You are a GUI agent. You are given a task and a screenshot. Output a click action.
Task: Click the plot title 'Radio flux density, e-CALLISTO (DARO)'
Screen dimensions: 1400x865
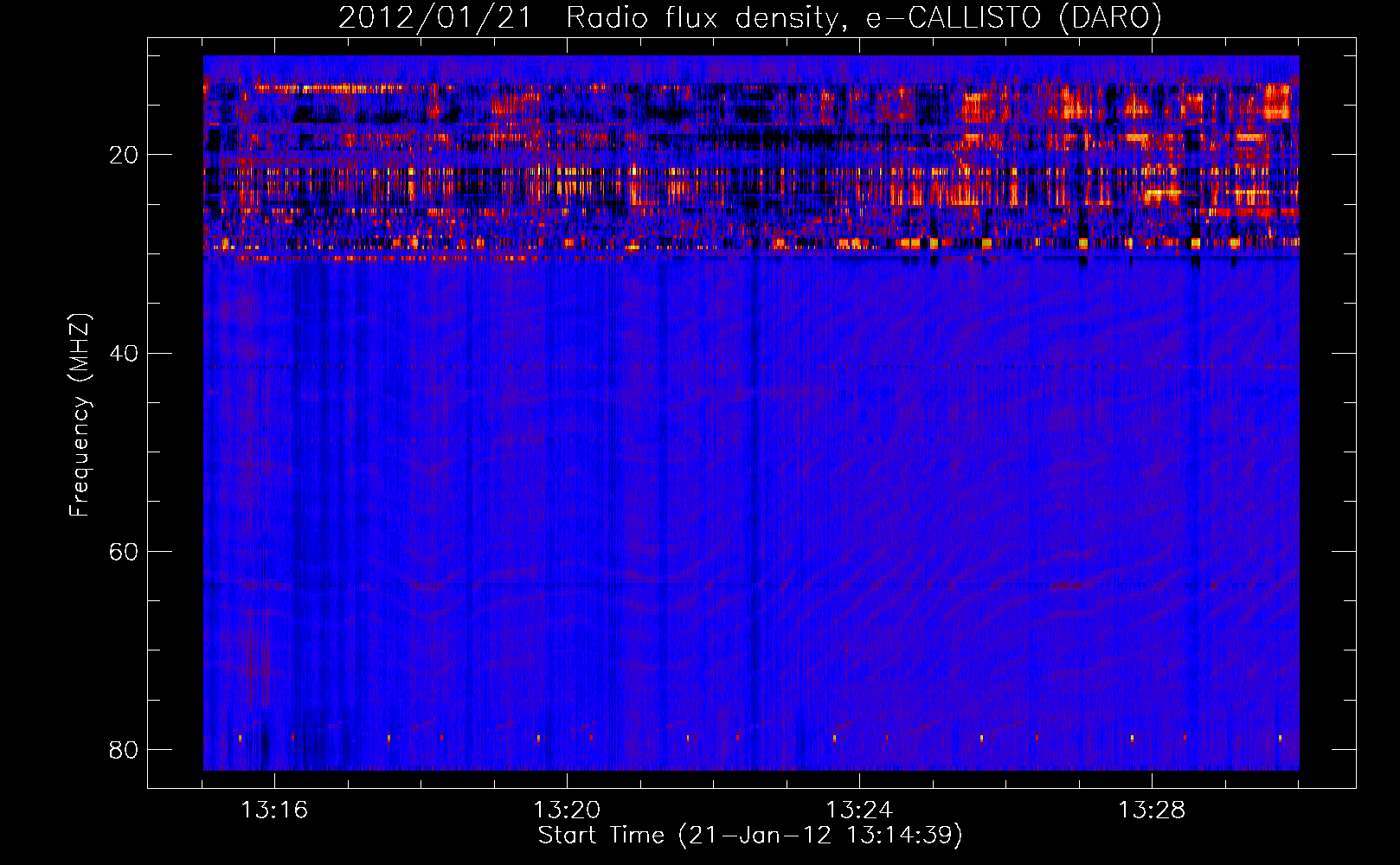864,18
